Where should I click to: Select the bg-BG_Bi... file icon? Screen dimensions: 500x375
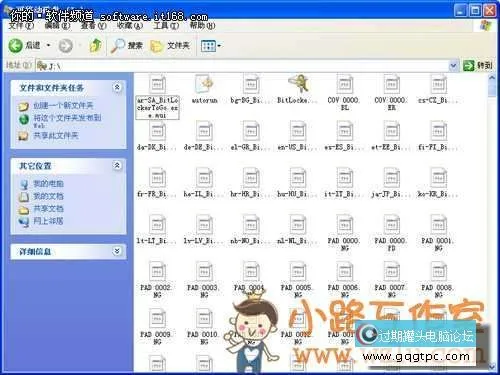(251, 84)
